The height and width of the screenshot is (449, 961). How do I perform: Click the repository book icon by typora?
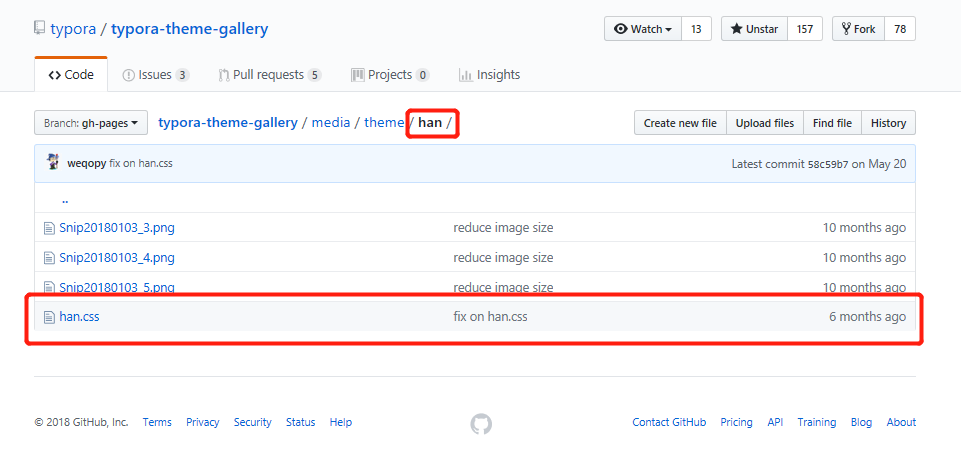(40, 29)
